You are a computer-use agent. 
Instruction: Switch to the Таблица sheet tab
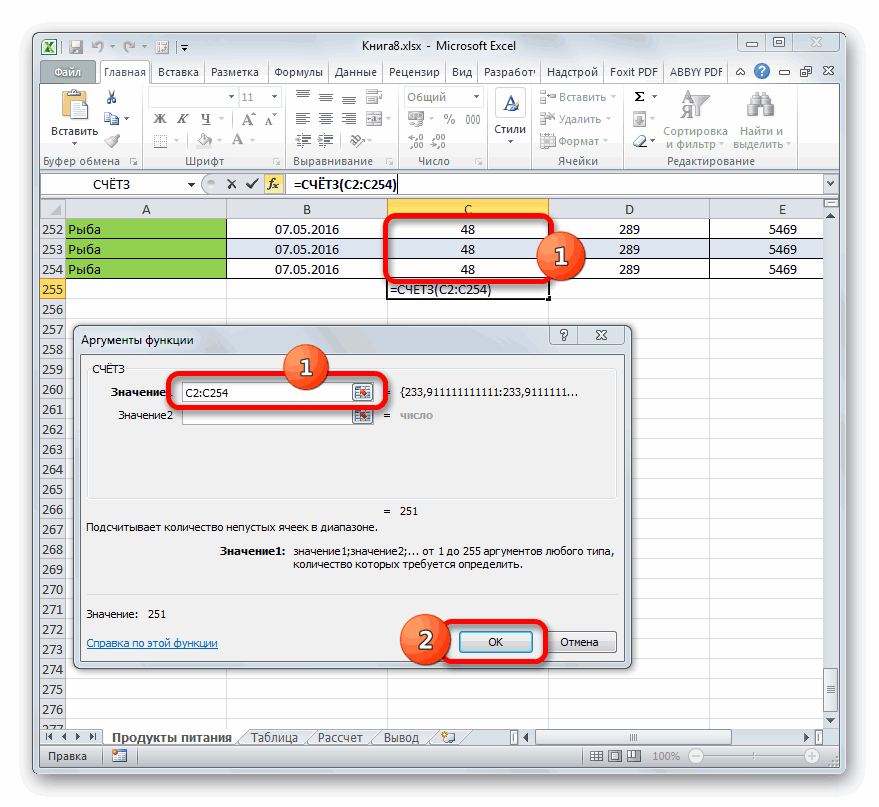[x=274, y=738]
